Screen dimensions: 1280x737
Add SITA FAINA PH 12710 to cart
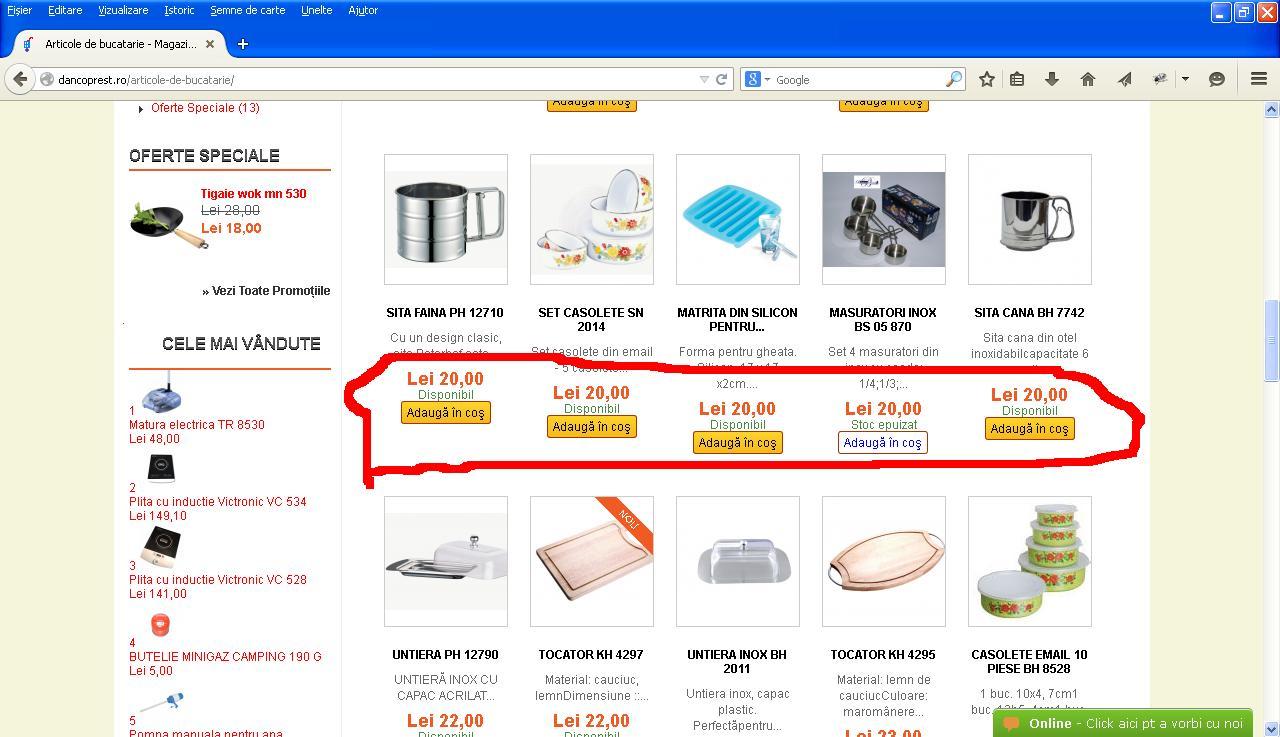pos(446,413)
